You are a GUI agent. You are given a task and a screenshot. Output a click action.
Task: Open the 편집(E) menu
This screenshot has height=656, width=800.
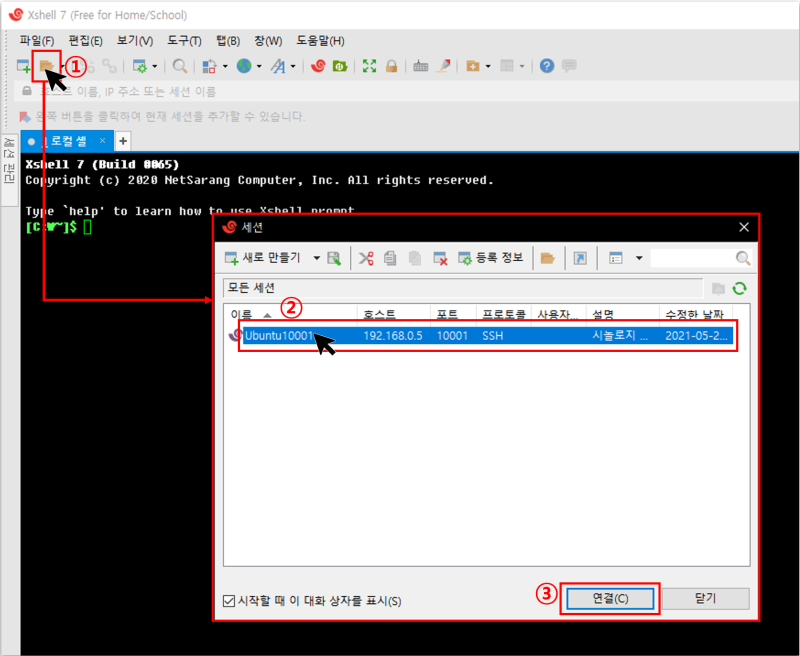(86, 41)
